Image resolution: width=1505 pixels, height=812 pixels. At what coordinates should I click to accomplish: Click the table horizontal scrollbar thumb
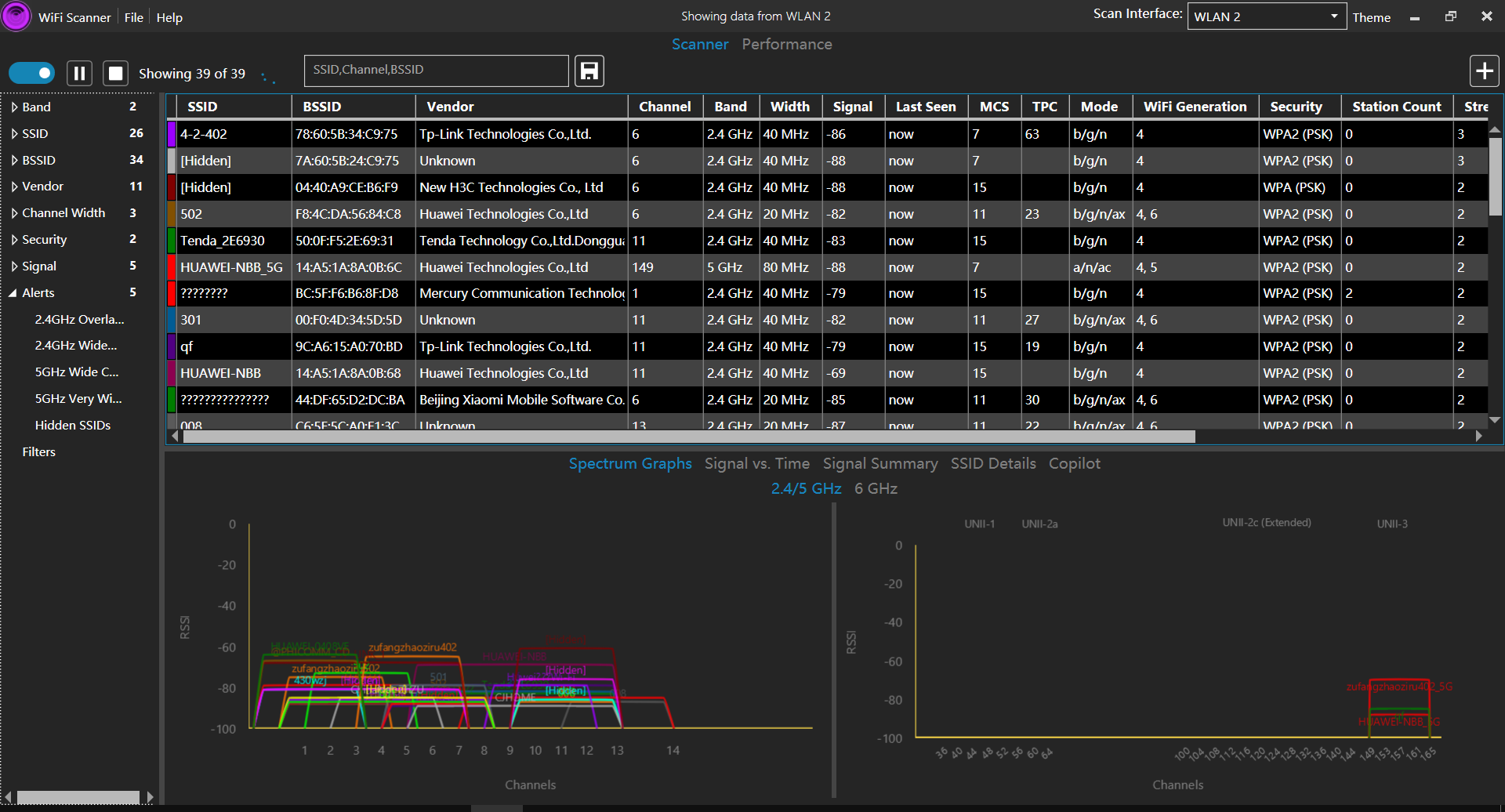[x=689, y=437]
